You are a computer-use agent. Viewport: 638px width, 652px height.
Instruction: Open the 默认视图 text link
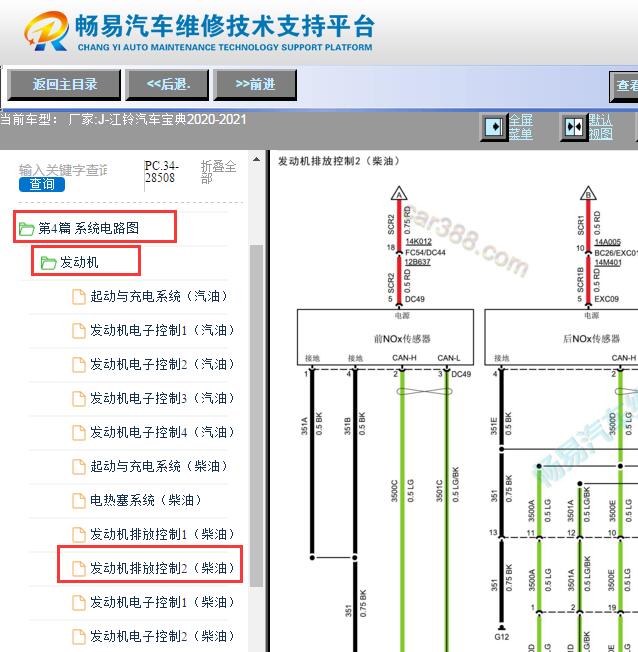pos(600,127)
